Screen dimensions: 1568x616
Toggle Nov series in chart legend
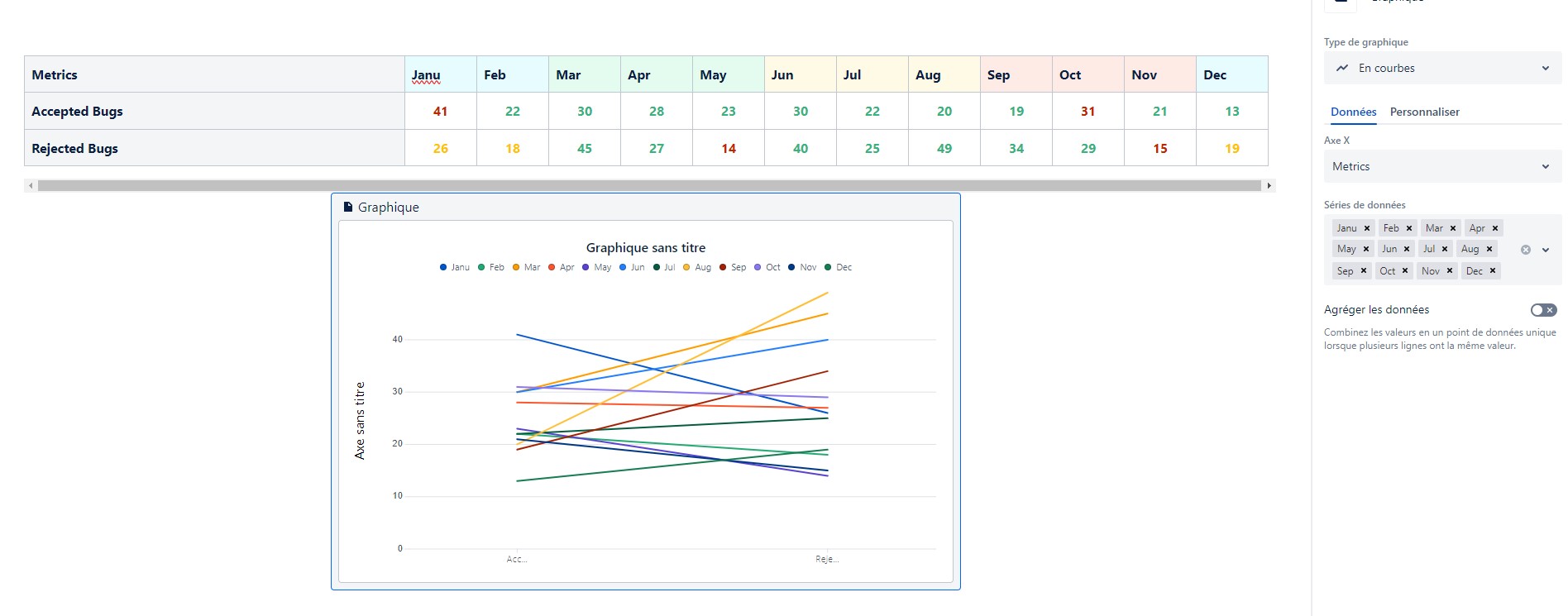click(x=802, y=267)
